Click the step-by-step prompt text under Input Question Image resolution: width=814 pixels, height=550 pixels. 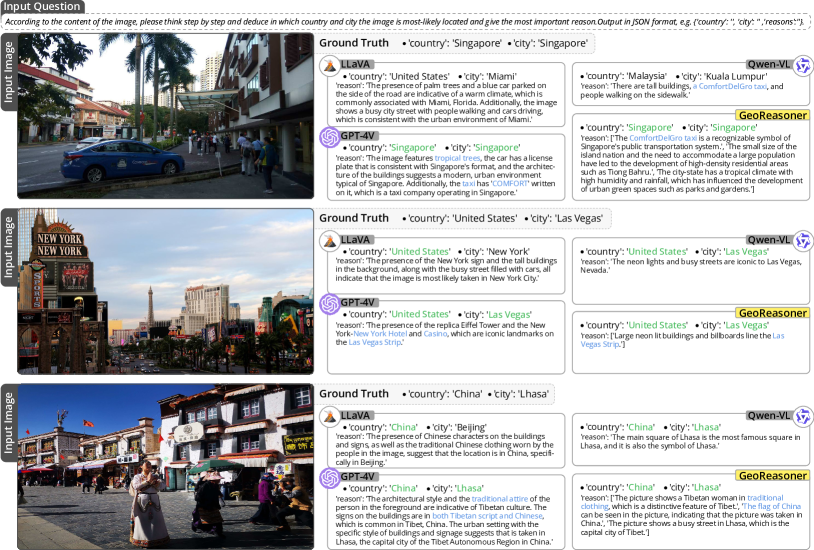point(405,22)
